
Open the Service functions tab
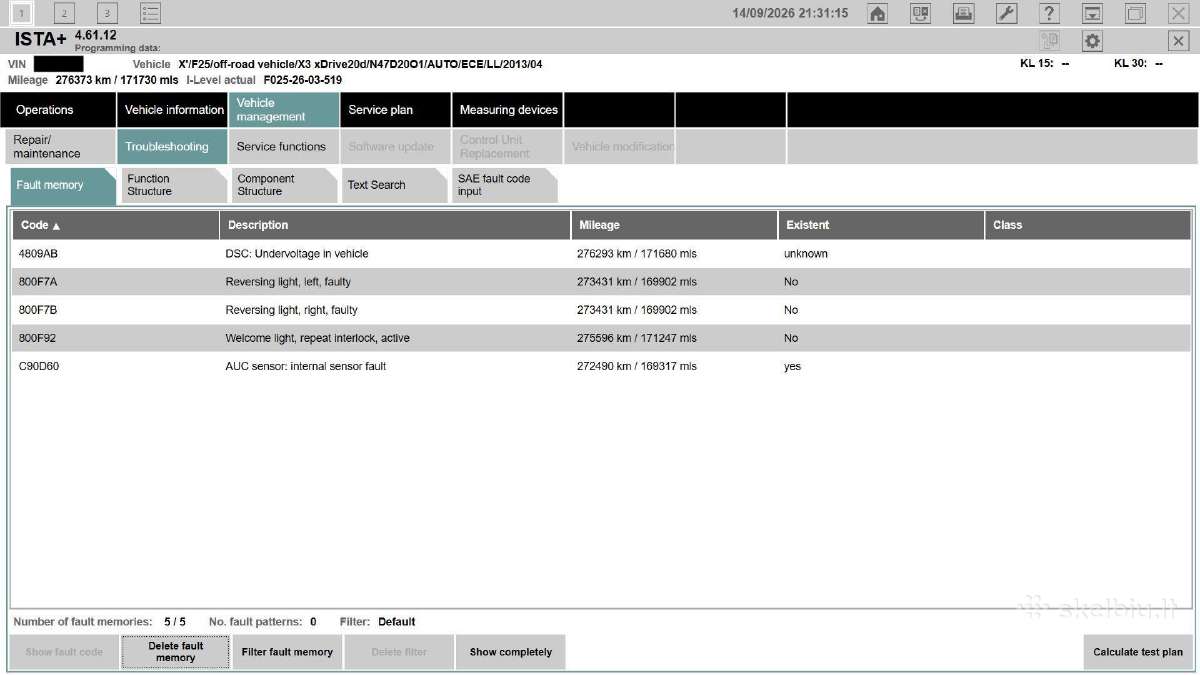point(284,147)
